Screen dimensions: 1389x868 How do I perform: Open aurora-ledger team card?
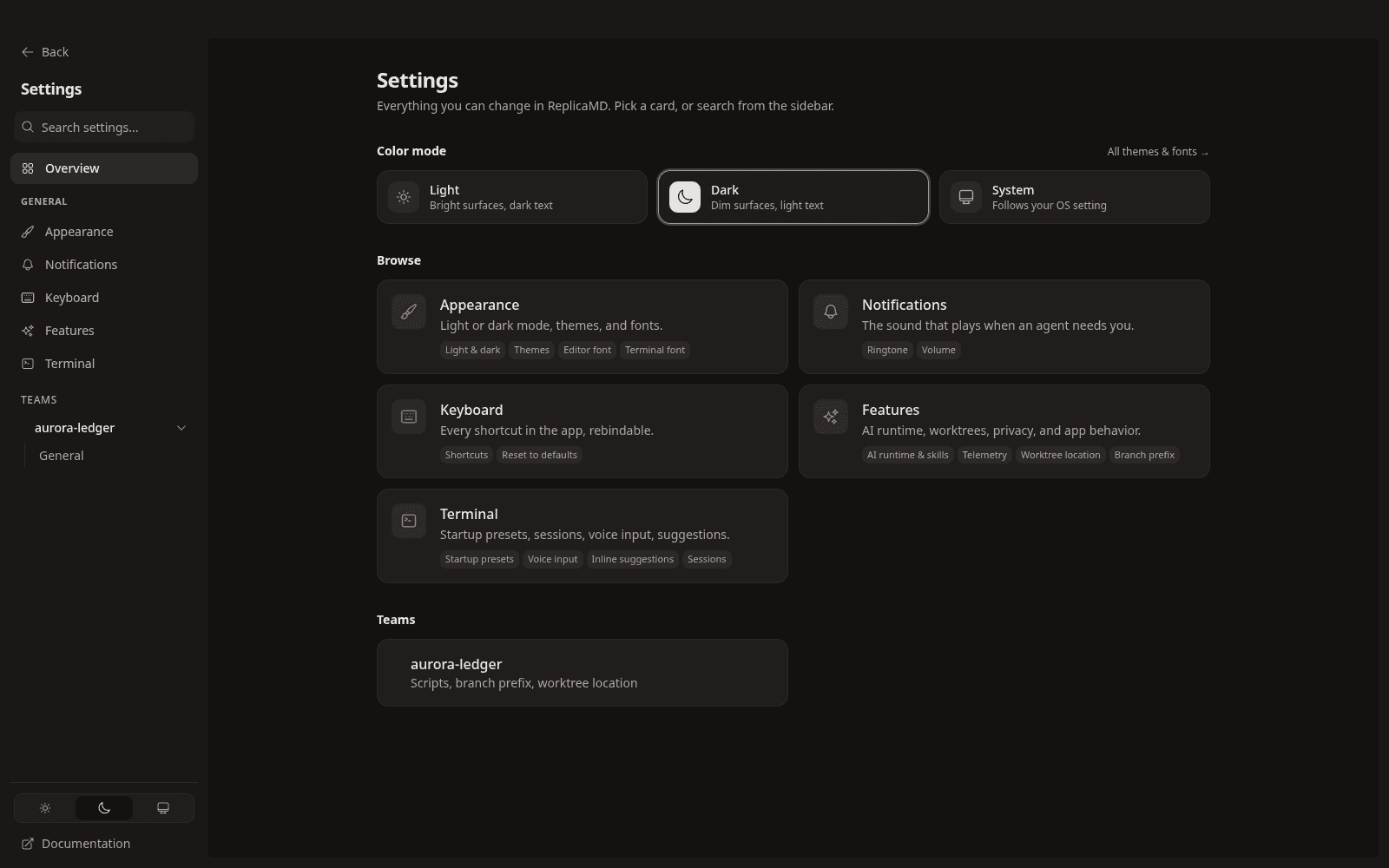pyautogui.click(x=583, y=673)
